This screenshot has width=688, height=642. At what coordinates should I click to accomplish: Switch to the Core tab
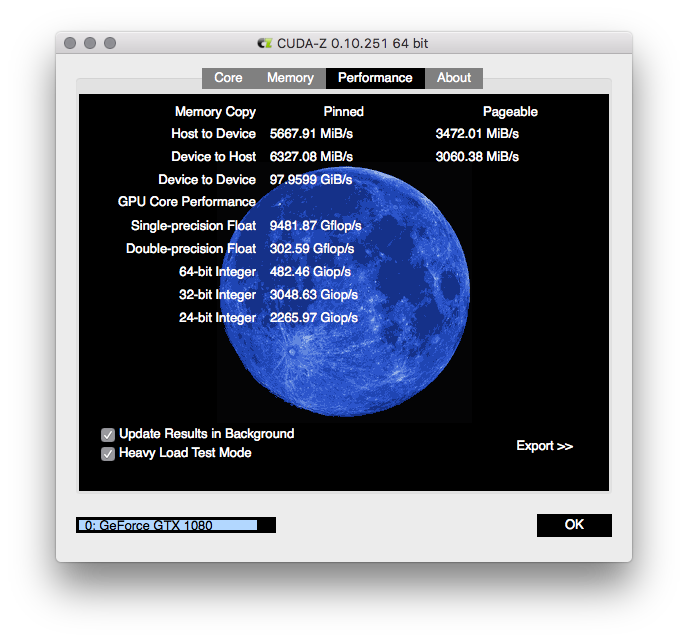228,78
